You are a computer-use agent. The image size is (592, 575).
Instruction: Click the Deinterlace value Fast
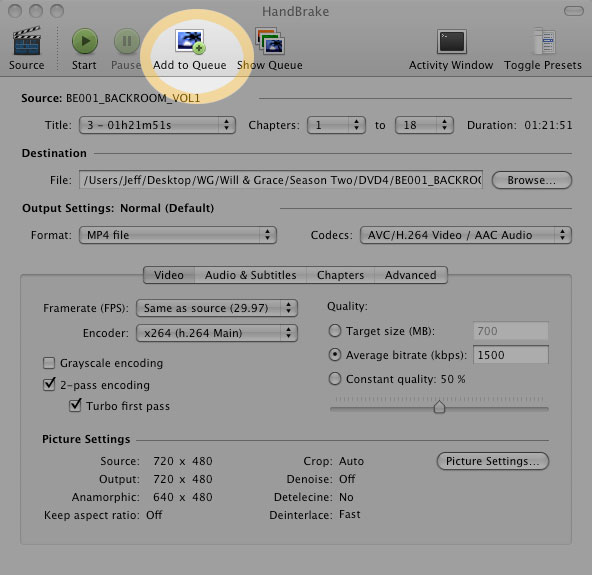click(350, 515)
